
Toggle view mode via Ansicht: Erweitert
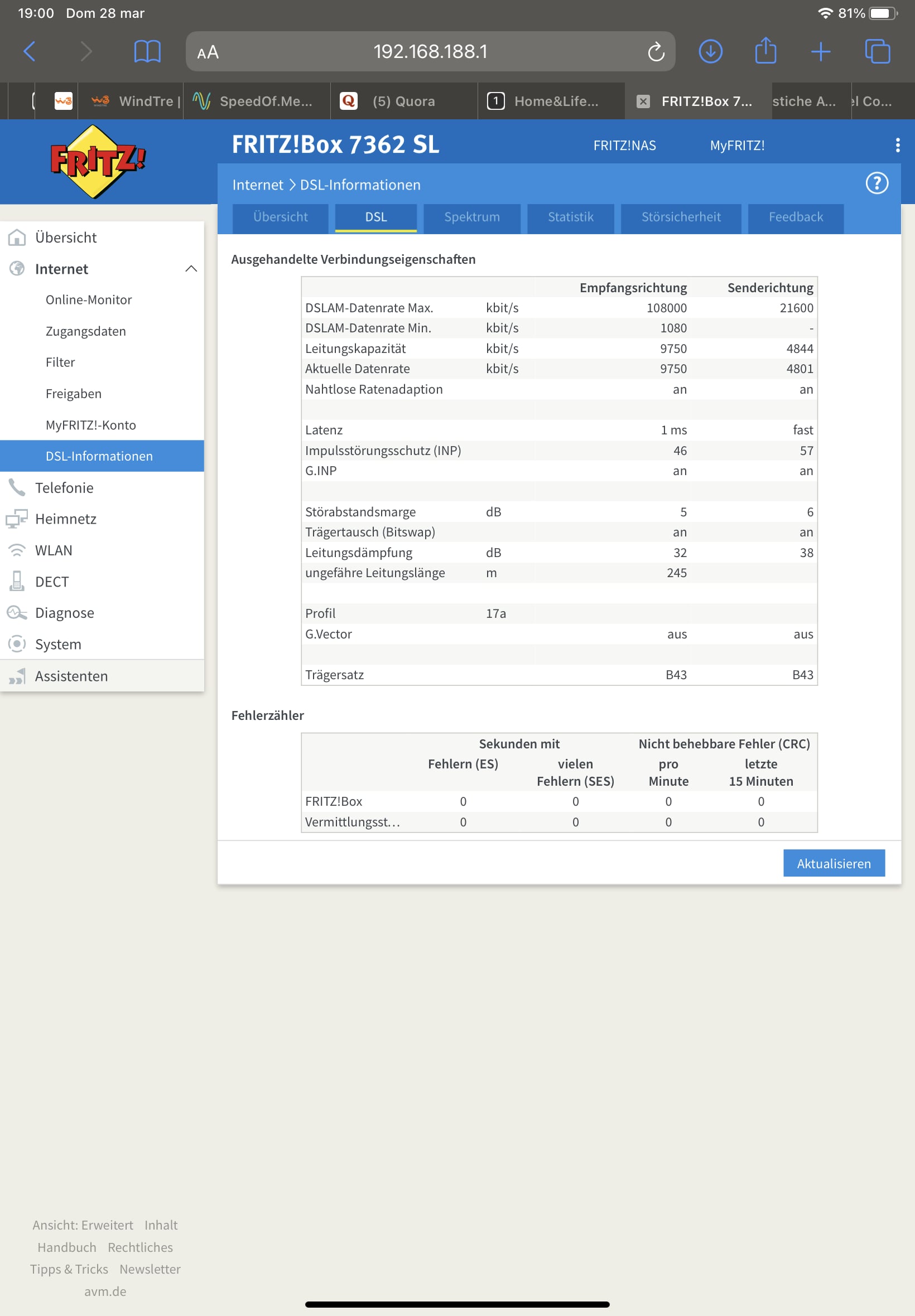(83, 1225)
